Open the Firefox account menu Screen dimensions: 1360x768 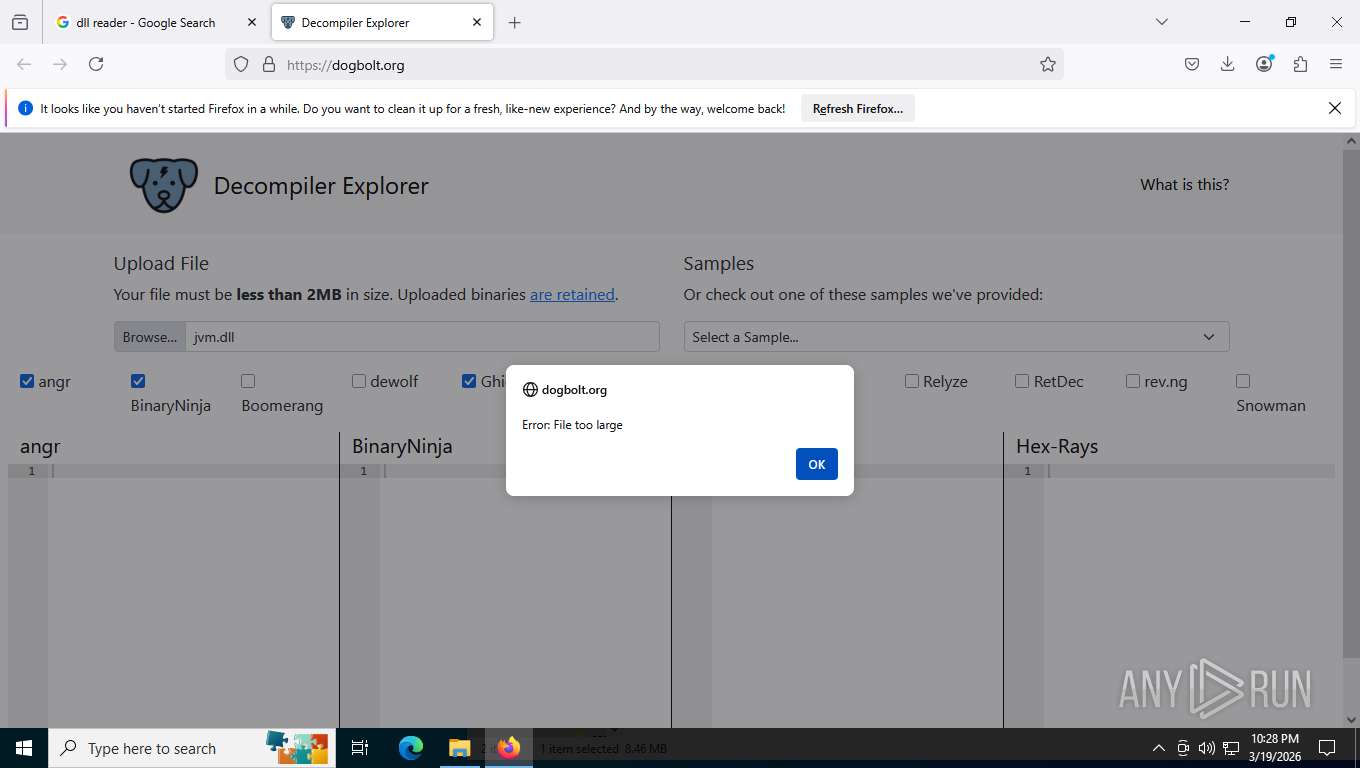click(x=1264, y=64)
